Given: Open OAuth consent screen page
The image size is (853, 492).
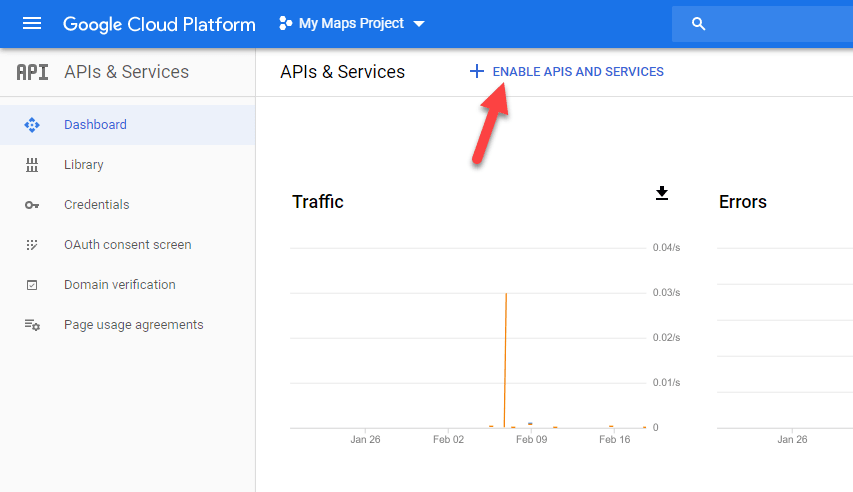Looking at the screenshot, I should (127, 245).
